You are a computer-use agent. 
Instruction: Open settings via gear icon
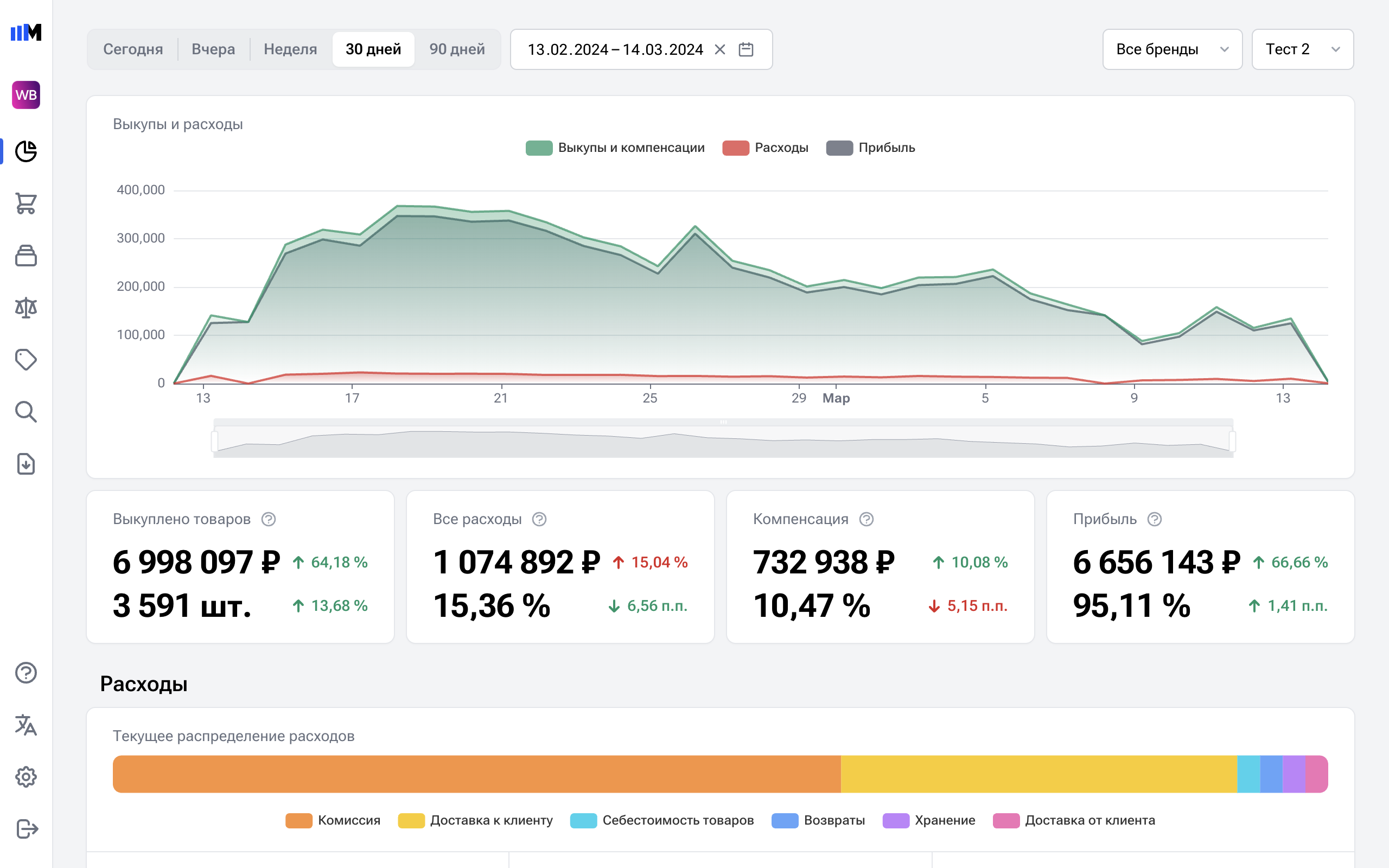(x=26, y=777)
